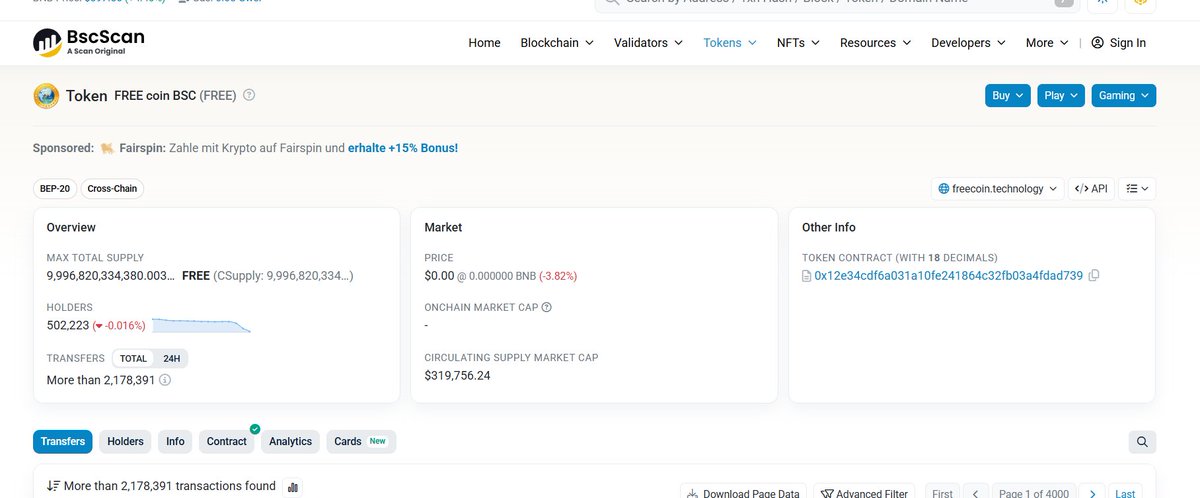
Task: Go to the next page arrow
Action: (1093, 493)
